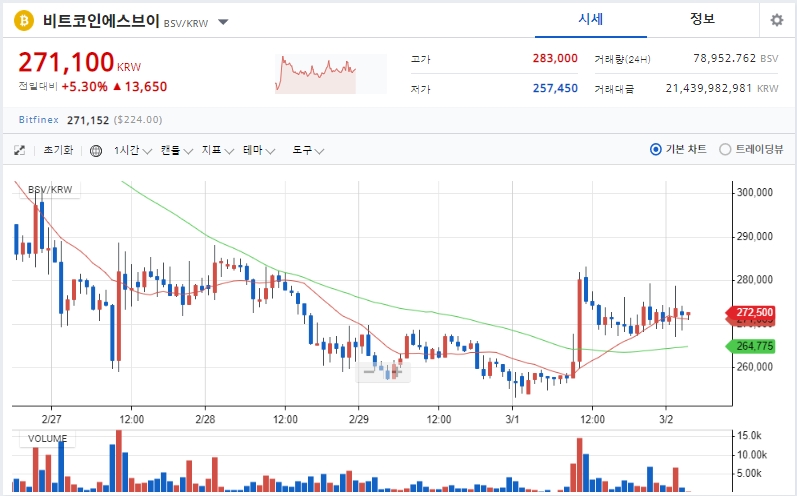Expand the 캔들 chart type dropdown

tap(176, 150)
